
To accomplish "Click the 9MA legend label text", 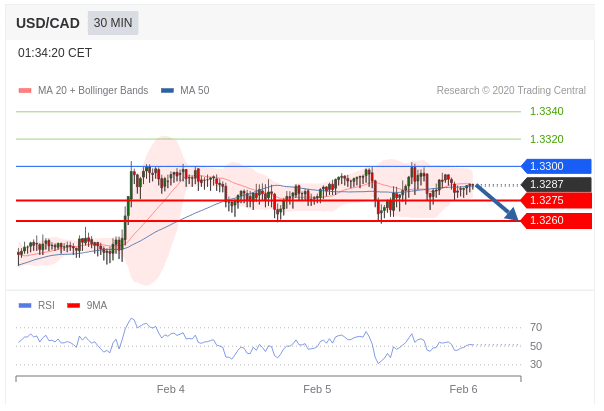I will pyautogui.click(x=97, y=305).
